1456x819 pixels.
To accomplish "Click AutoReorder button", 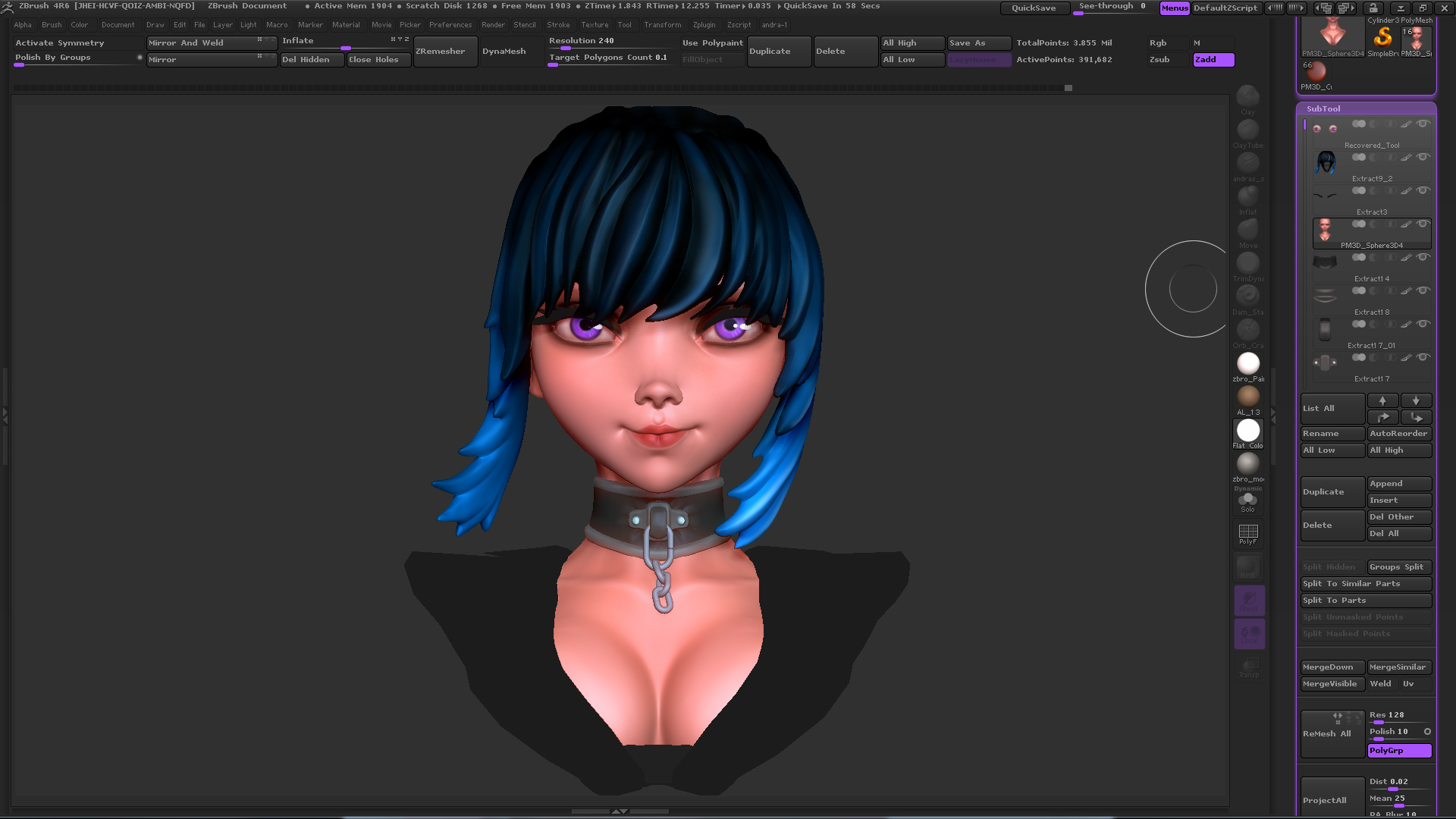I will 1399,433.
